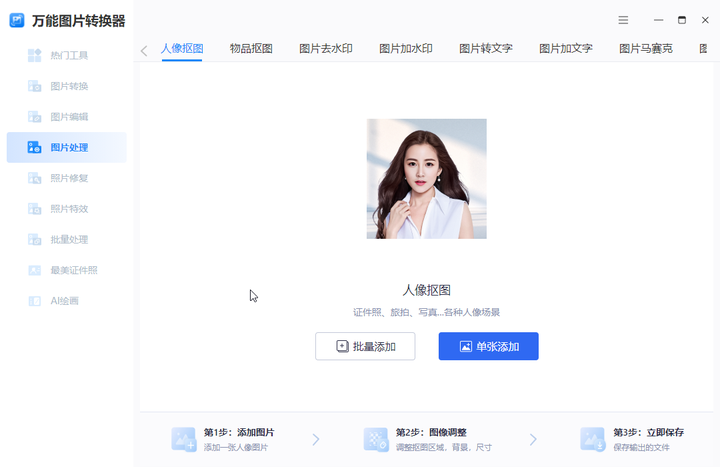Close the 万能图片转换器 window
This screenshot has width=720, height=467.
pos(705,20)
